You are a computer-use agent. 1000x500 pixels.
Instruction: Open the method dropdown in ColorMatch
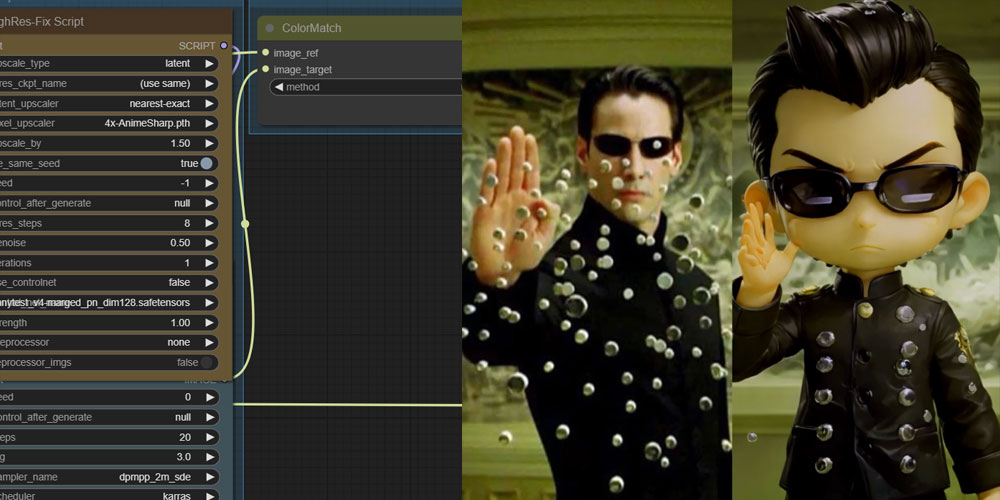(x=367, y=87)
